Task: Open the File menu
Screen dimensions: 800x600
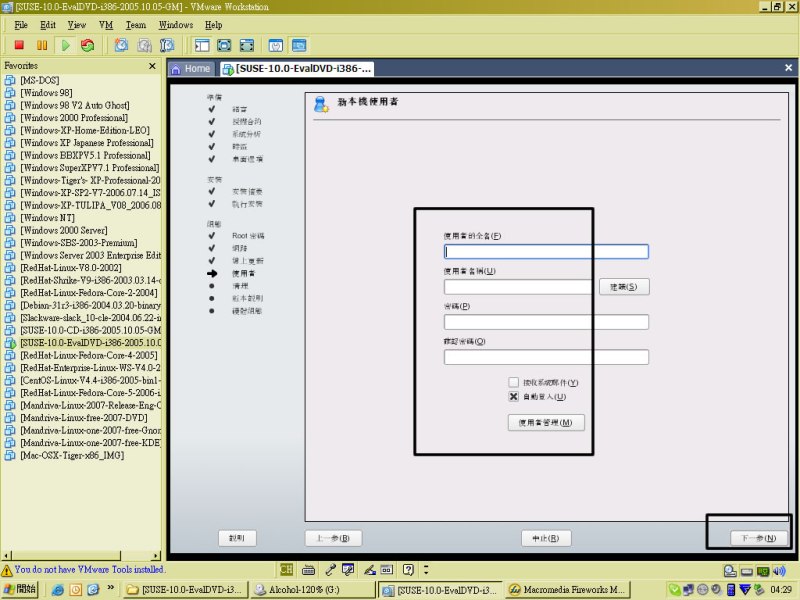Action: click(21, 25)
